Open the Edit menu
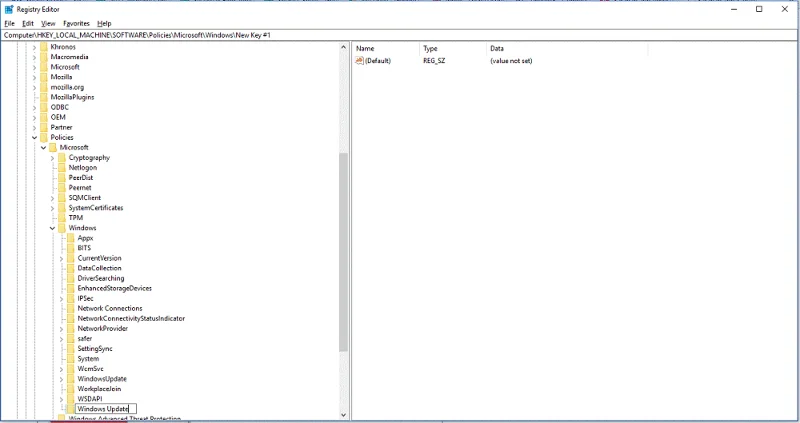This screenshot has height=423, width=800. [28, 23]
